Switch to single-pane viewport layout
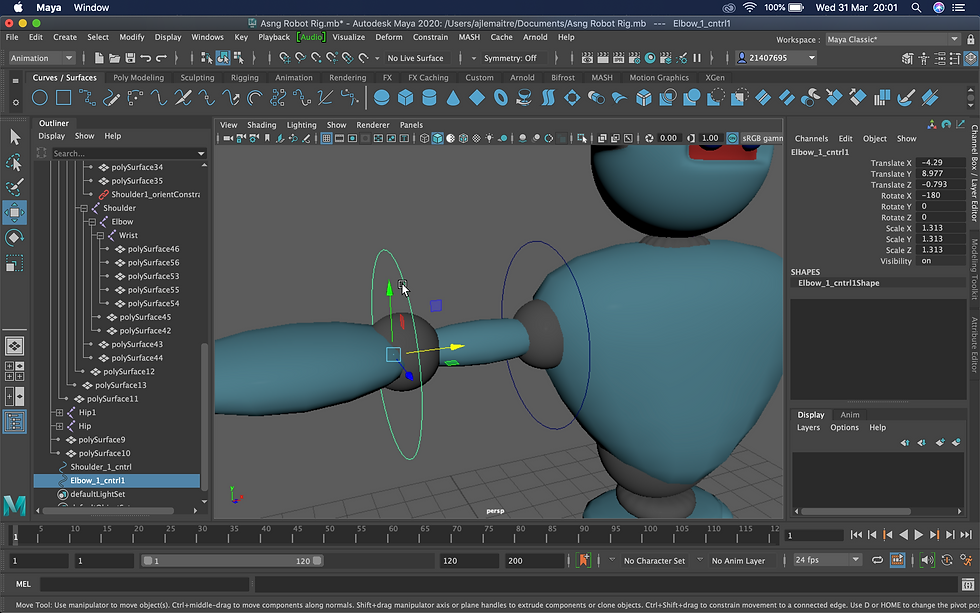 pyautogui.click(x=14, y=346)
